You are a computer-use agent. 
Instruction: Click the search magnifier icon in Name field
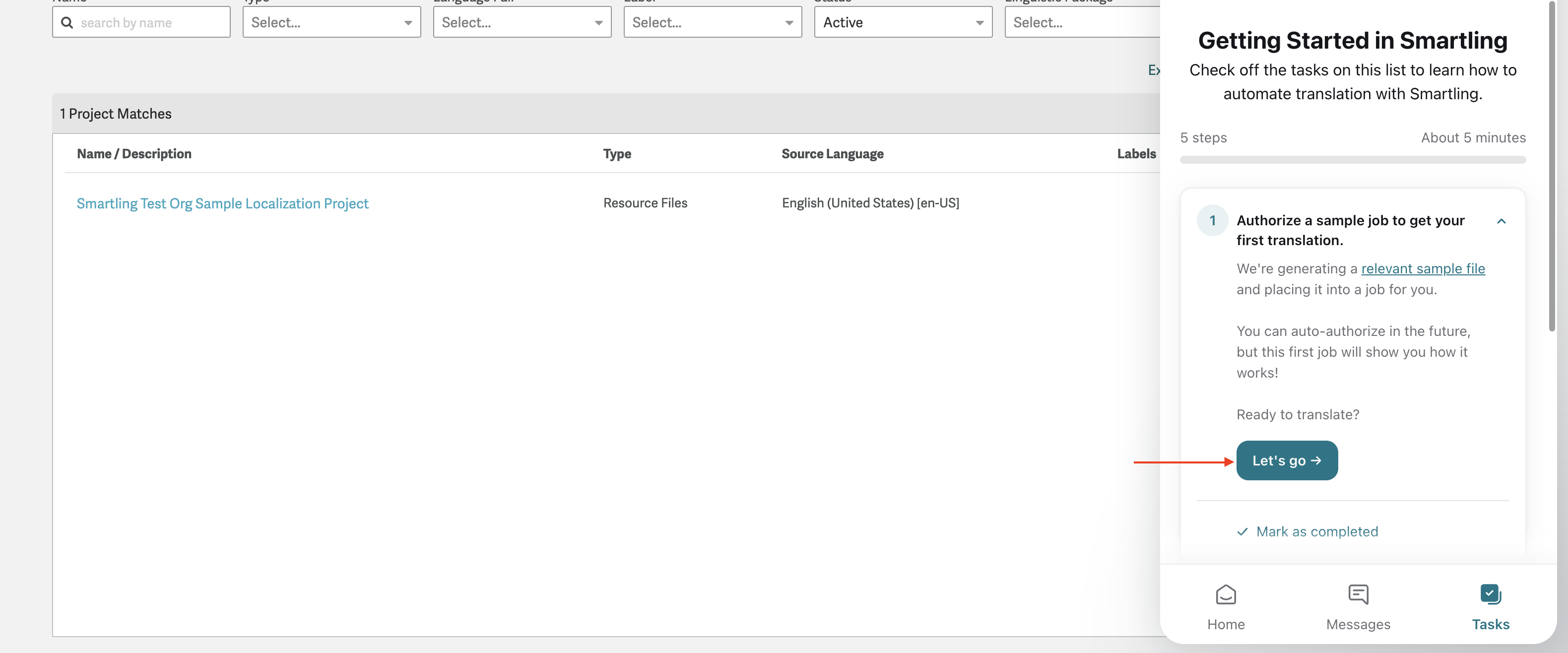pos(67,22)
